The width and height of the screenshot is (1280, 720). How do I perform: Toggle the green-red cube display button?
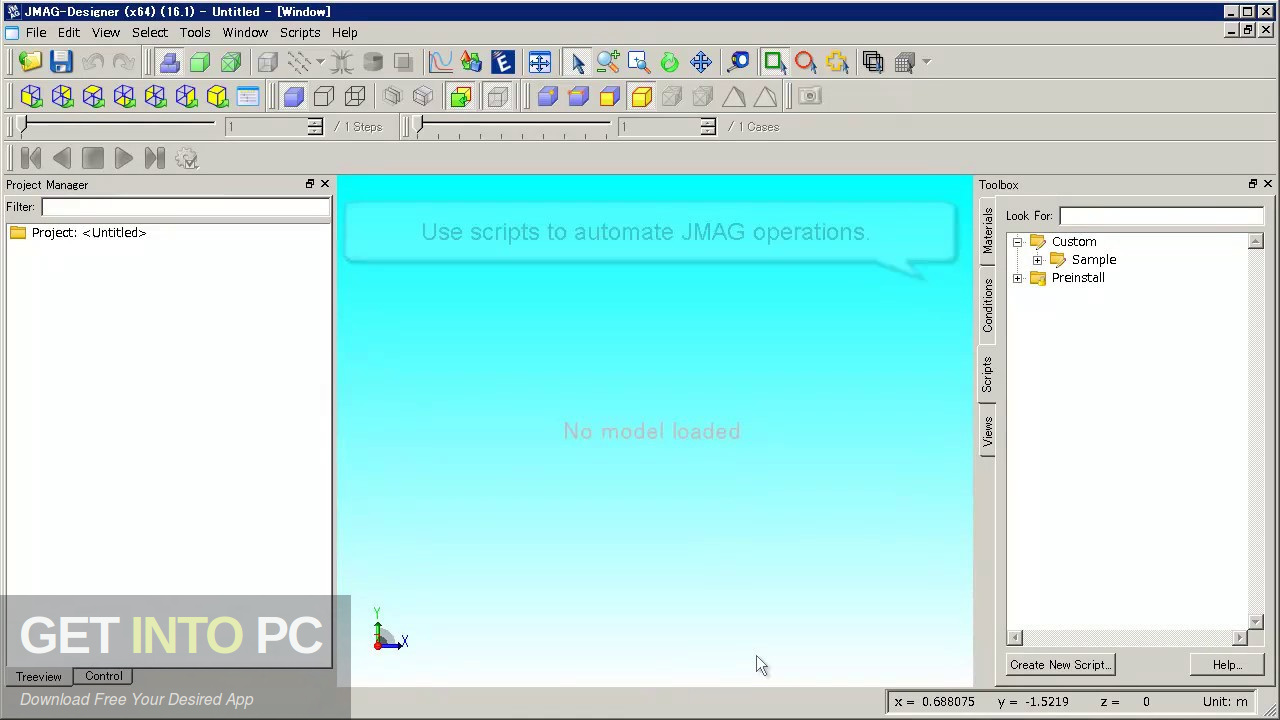pyautogui.click(x=460, y=96)
